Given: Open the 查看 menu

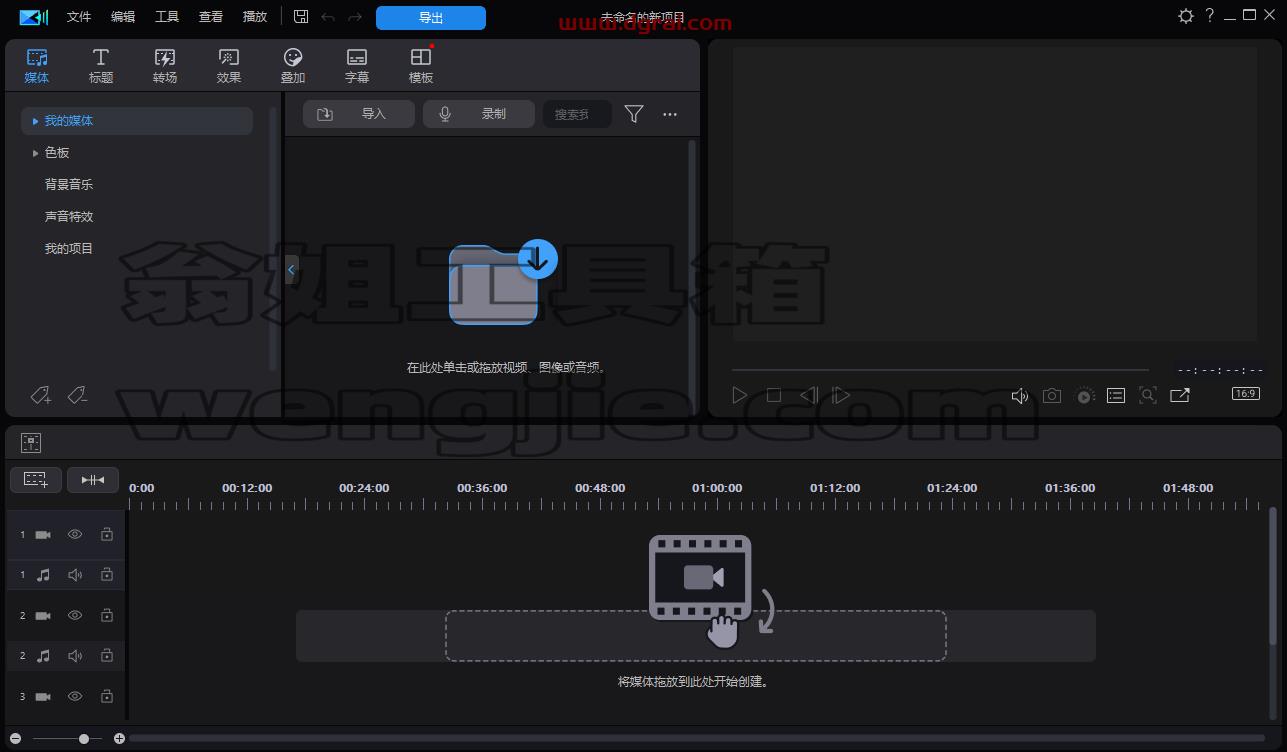Looking at the screenshot, I should pos(211,17).
